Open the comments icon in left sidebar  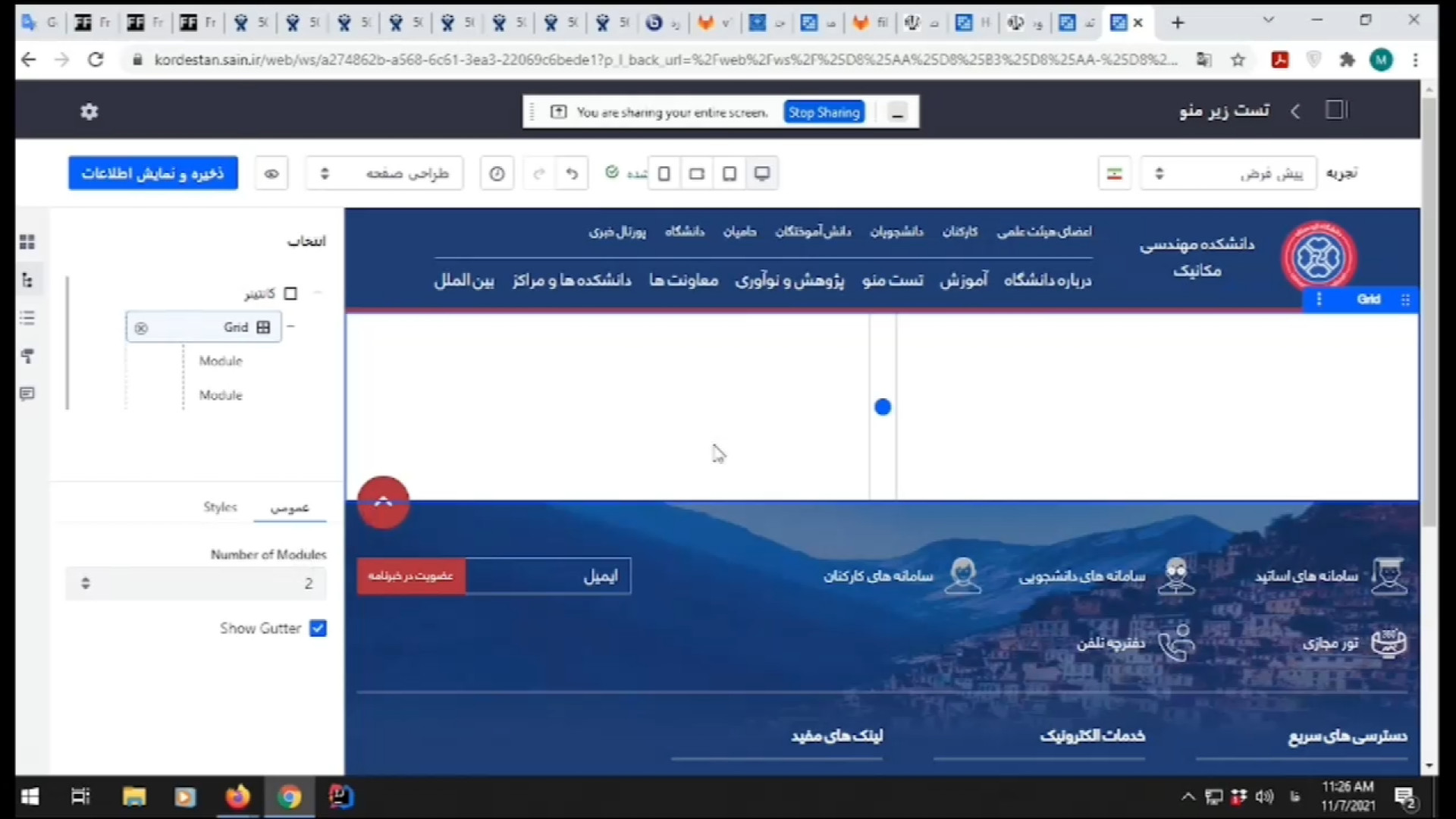27,394
